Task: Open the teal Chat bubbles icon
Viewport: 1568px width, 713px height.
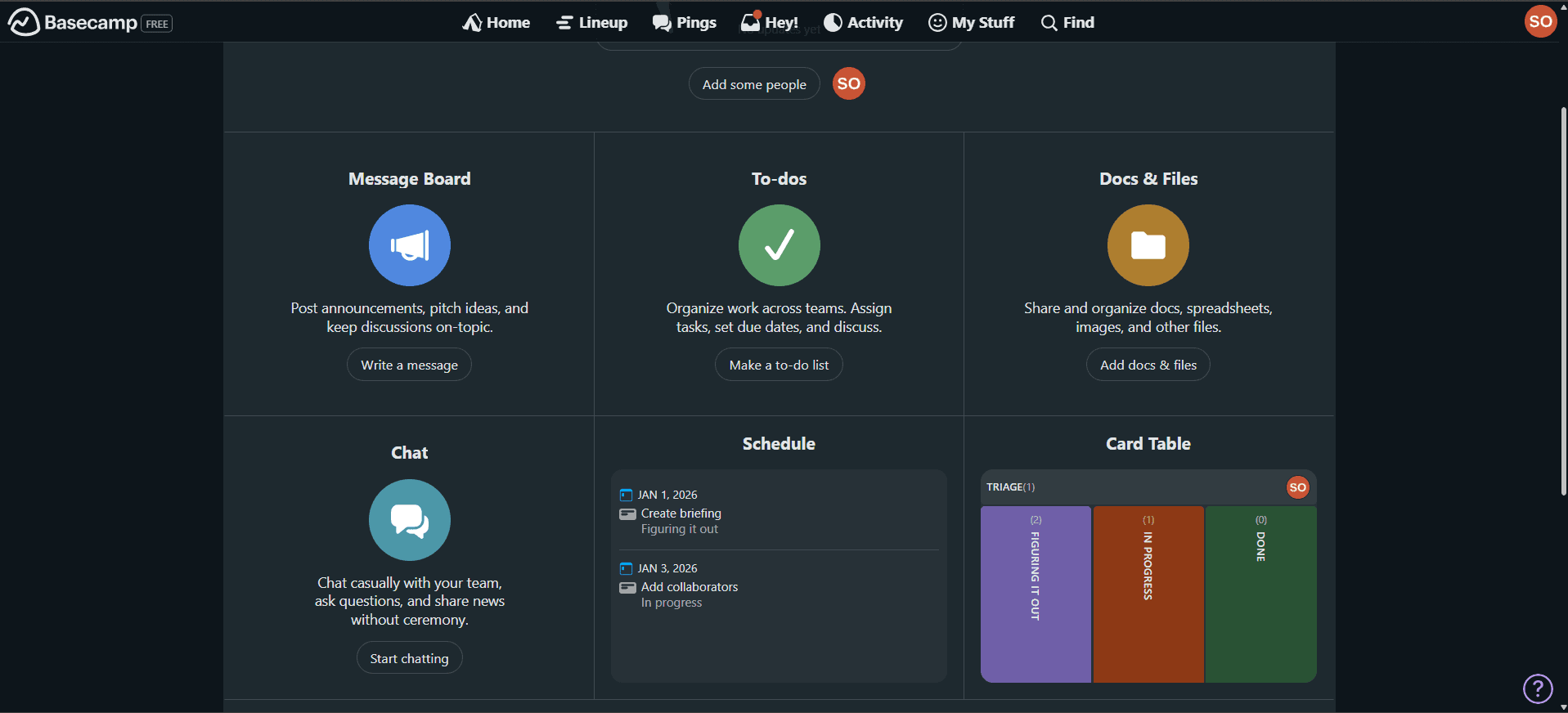Action: (409, 520)
